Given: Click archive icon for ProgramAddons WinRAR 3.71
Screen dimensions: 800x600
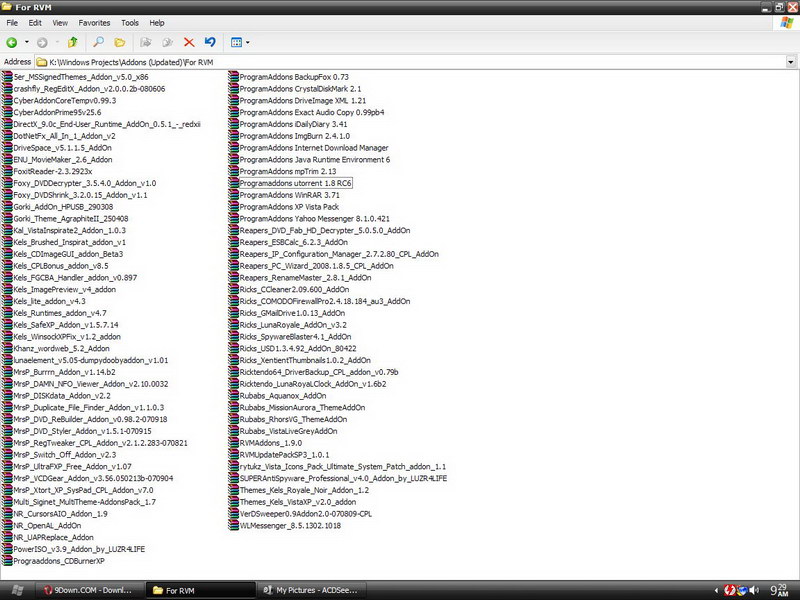Looking at the screenshot, I should [233, 195].
